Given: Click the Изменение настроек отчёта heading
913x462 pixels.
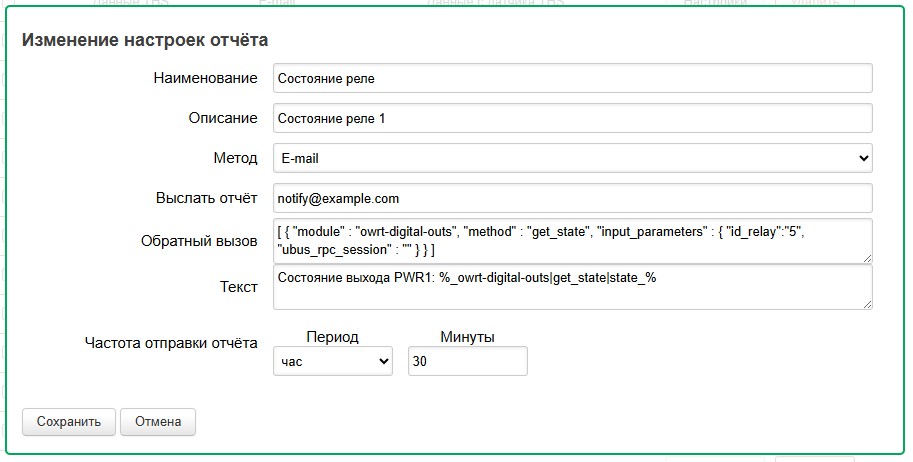Looking at the screenshot, I should click(145, 41).
